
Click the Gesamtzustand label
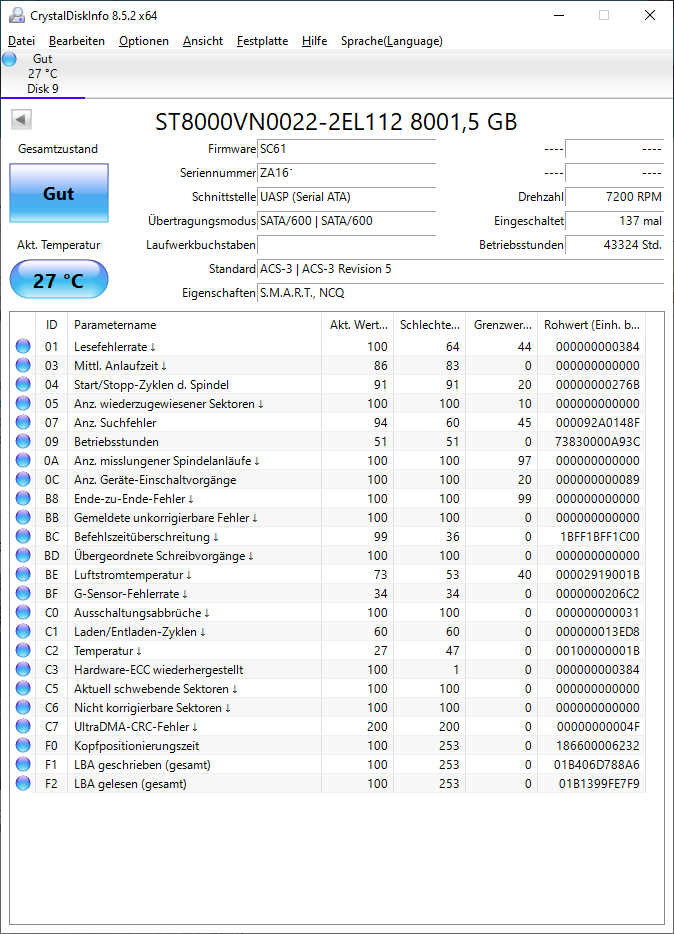click(58, 149)
